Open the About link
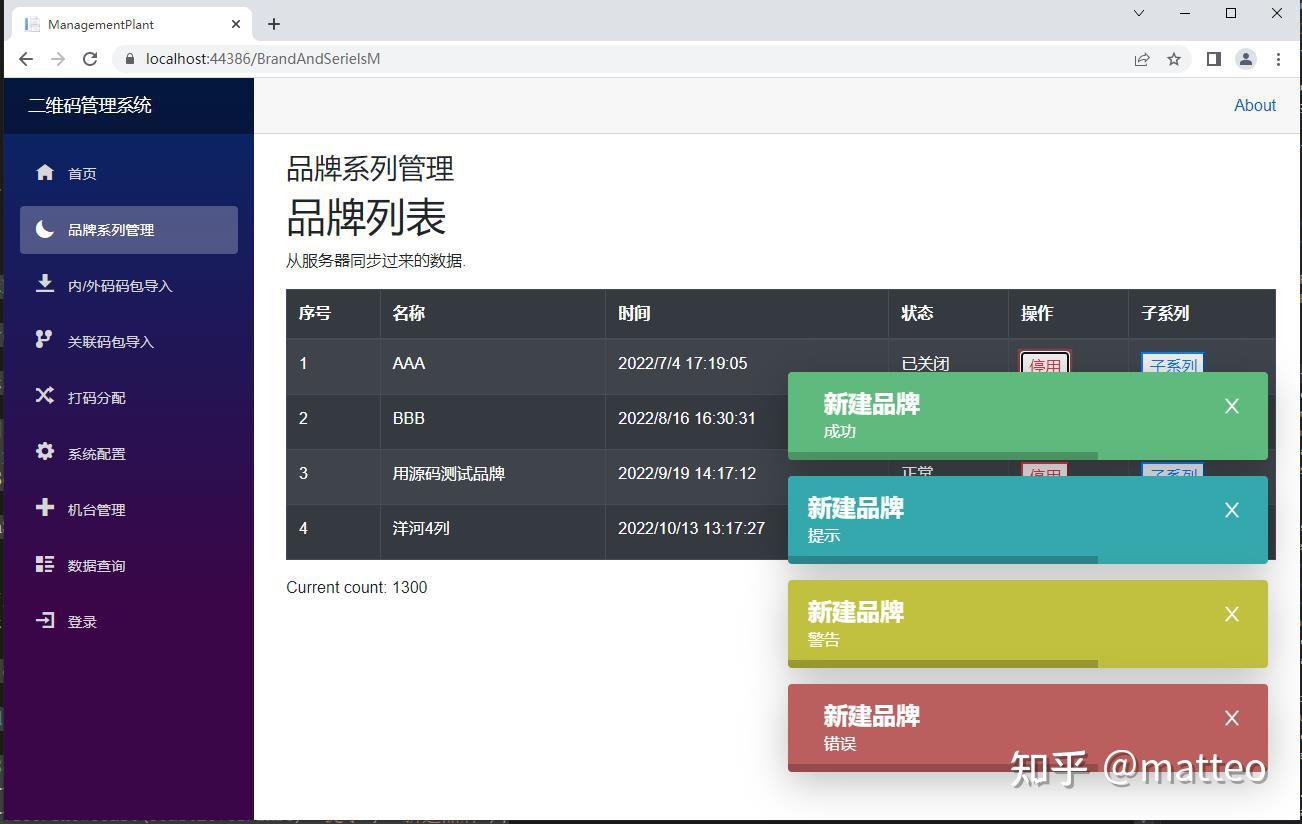The height and width of the screenshot is (824, 1302). [1255, 105]
